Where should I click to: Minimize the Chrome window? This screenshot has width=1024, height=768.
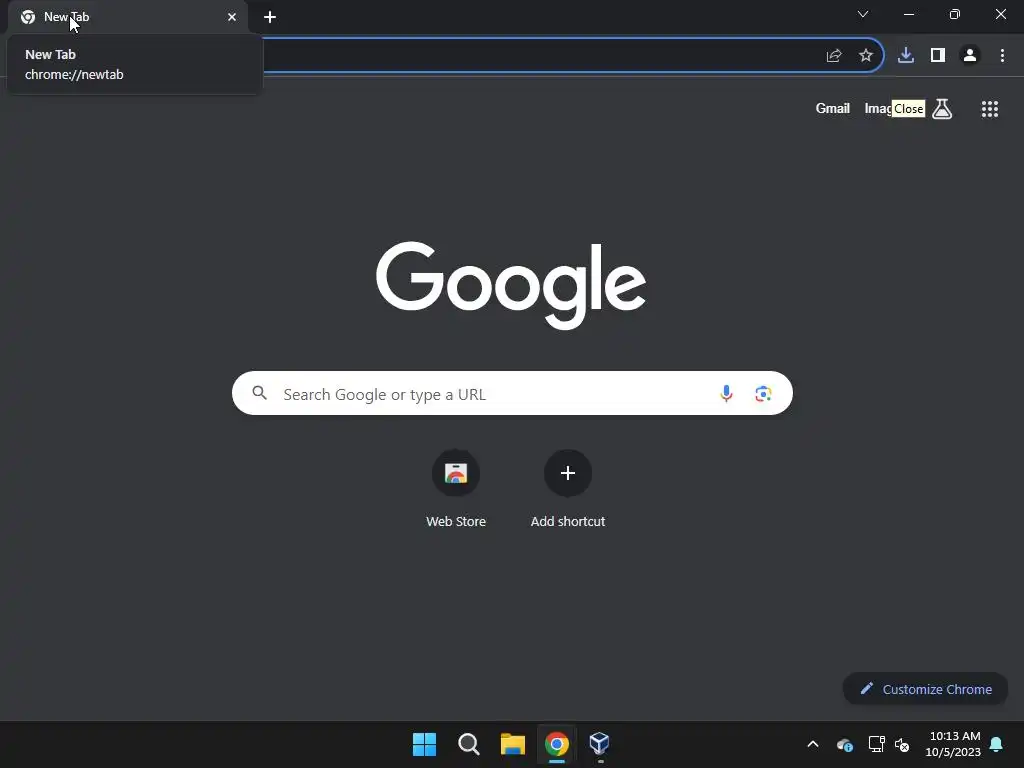pos(909,14)
